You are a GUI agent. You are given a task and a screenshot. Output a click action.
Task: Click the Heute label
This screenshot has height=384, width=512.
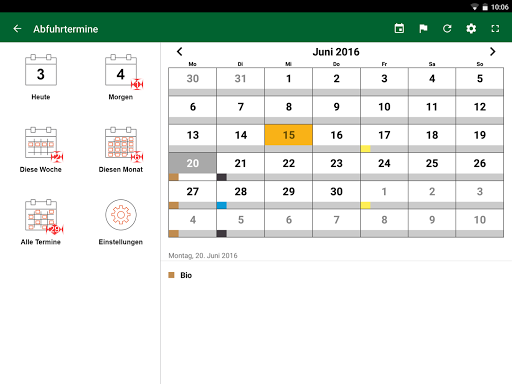tap(41, 97)
